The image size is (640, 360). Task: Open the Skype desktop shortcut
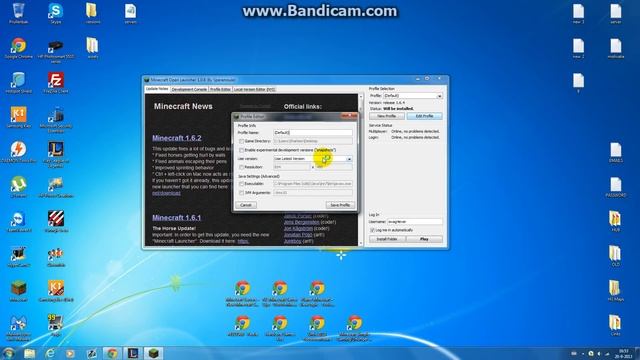tap(56, 12)
